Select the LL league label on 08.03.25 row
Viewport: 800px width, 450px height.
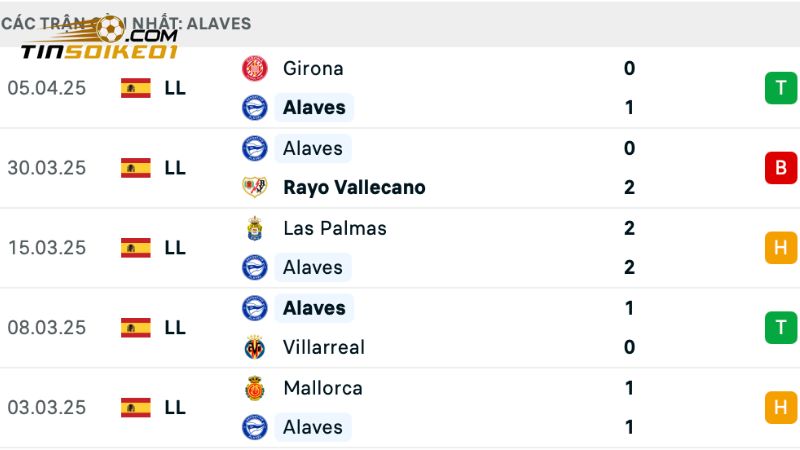point(175,328)
